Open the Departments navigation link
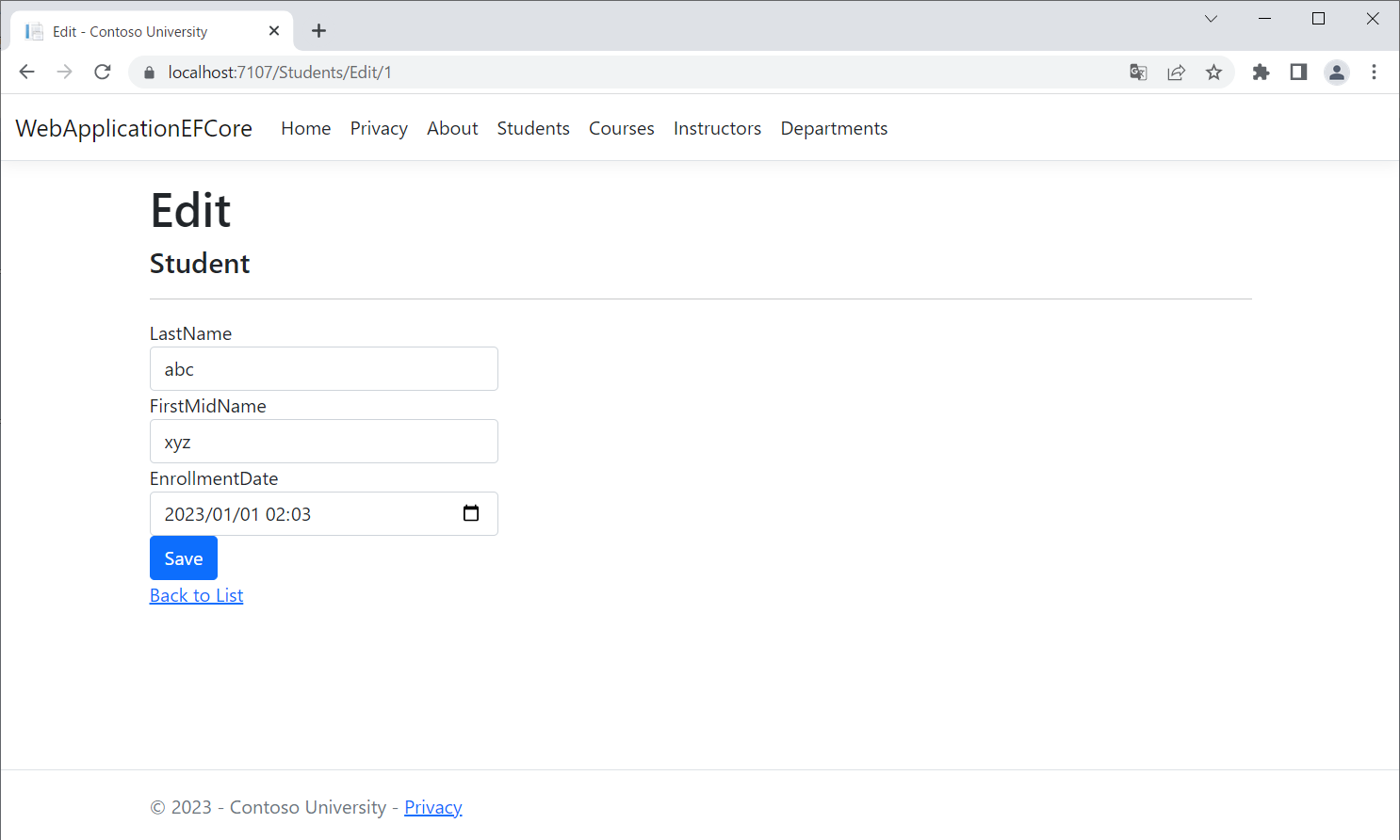 pyautogui.click(x=834, y=128)
